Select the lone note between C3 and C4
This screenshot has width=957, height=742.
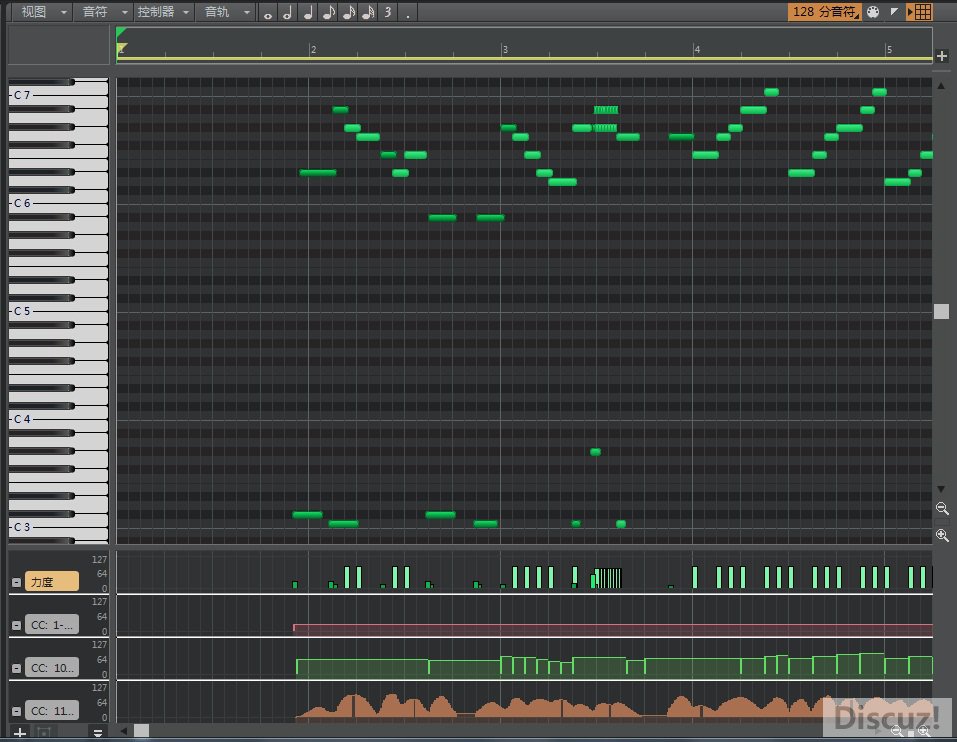click(596, 452)
